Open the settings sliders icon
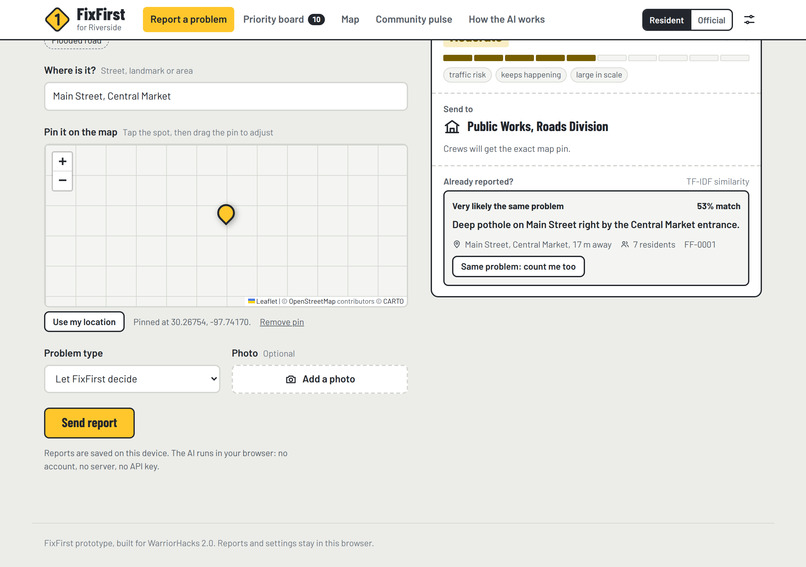This screenshot has width=806, height=567. click(x=749, y=20)
